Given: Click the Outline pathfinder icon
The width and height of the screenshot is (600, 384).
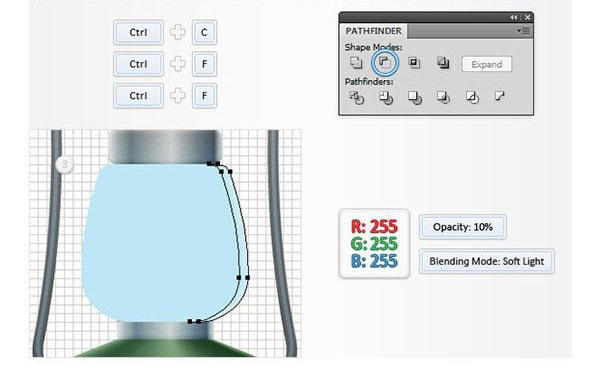Looking at the screenshot, I should pyautogui.click(x=472, y=98).
